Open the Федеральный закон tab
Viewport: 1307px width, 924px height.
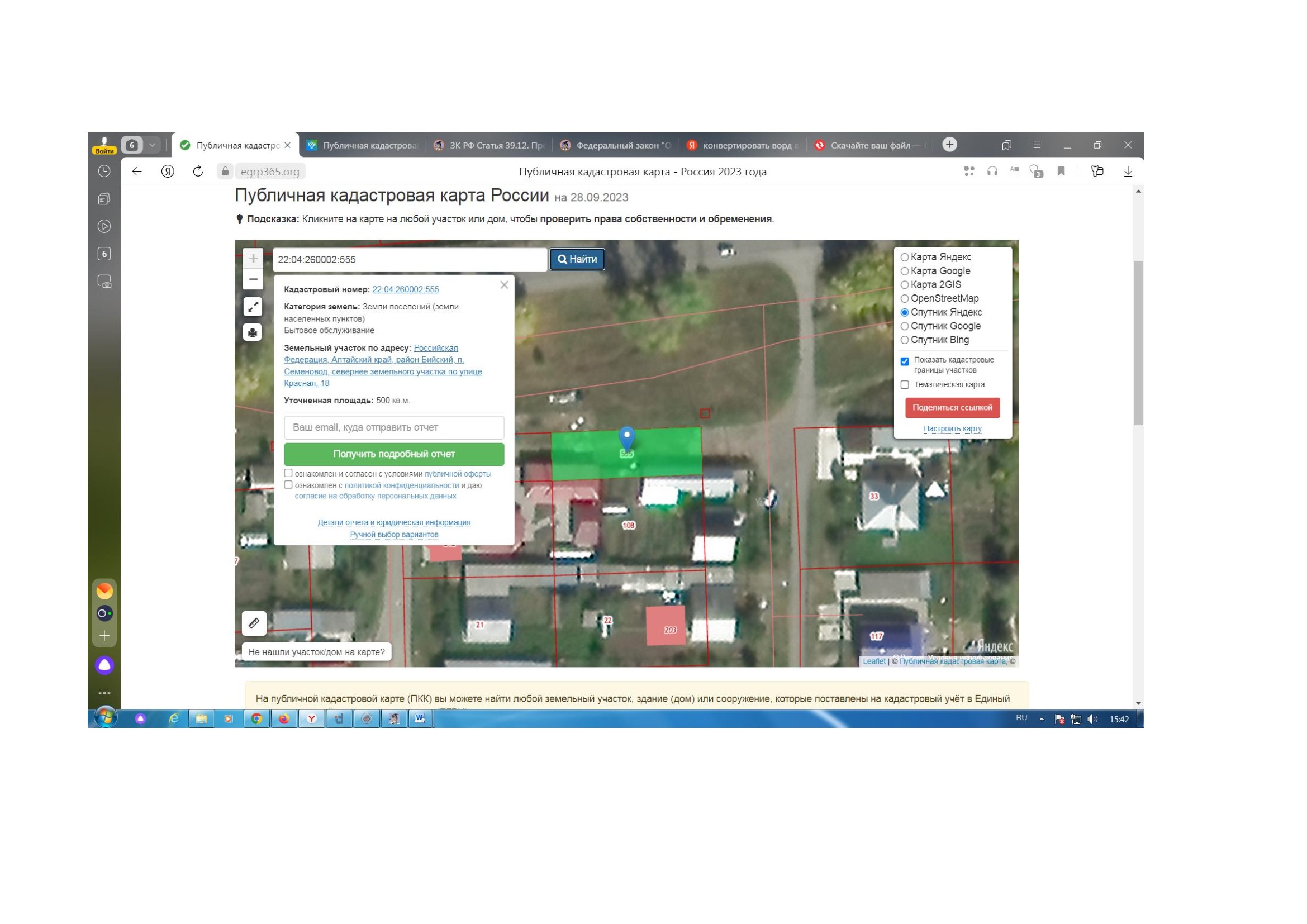[617, 146]
